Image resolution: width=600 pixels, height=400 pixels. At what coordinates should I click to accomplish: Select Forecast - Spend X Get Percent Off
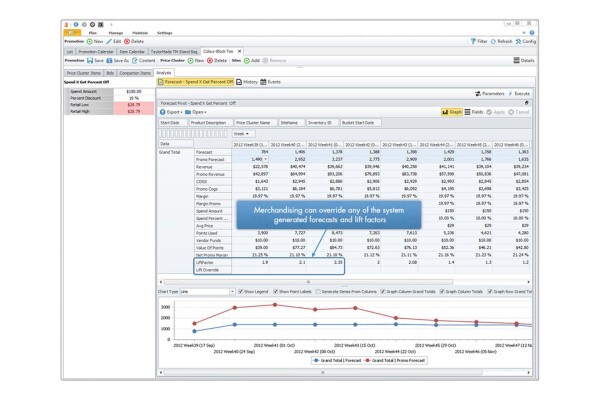(x=196, y=82)
